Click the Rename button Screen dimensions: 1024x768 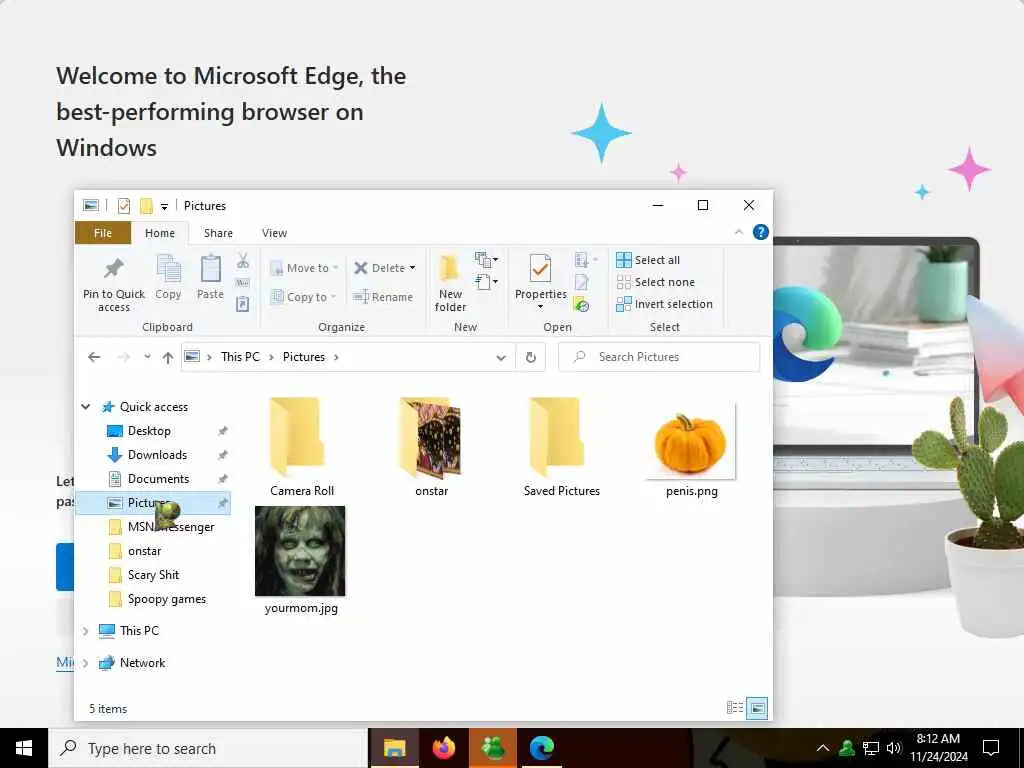[x=383, y=297]
